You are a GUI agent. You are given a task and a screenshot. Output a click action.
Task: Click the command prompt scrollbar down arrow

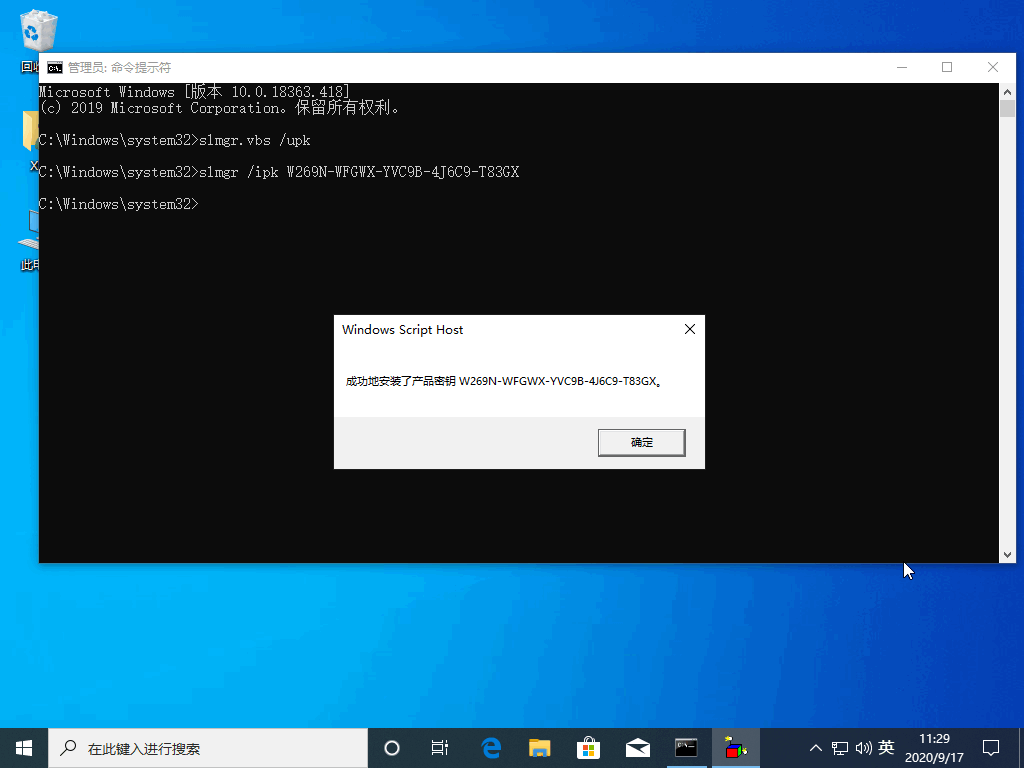1007,554
